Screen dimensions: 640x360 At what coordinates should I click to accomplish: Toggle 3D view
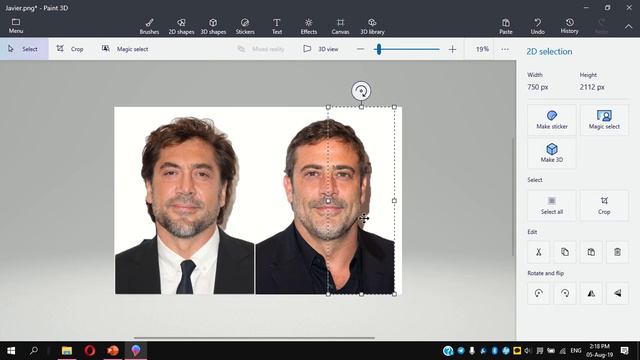[321, 49]
